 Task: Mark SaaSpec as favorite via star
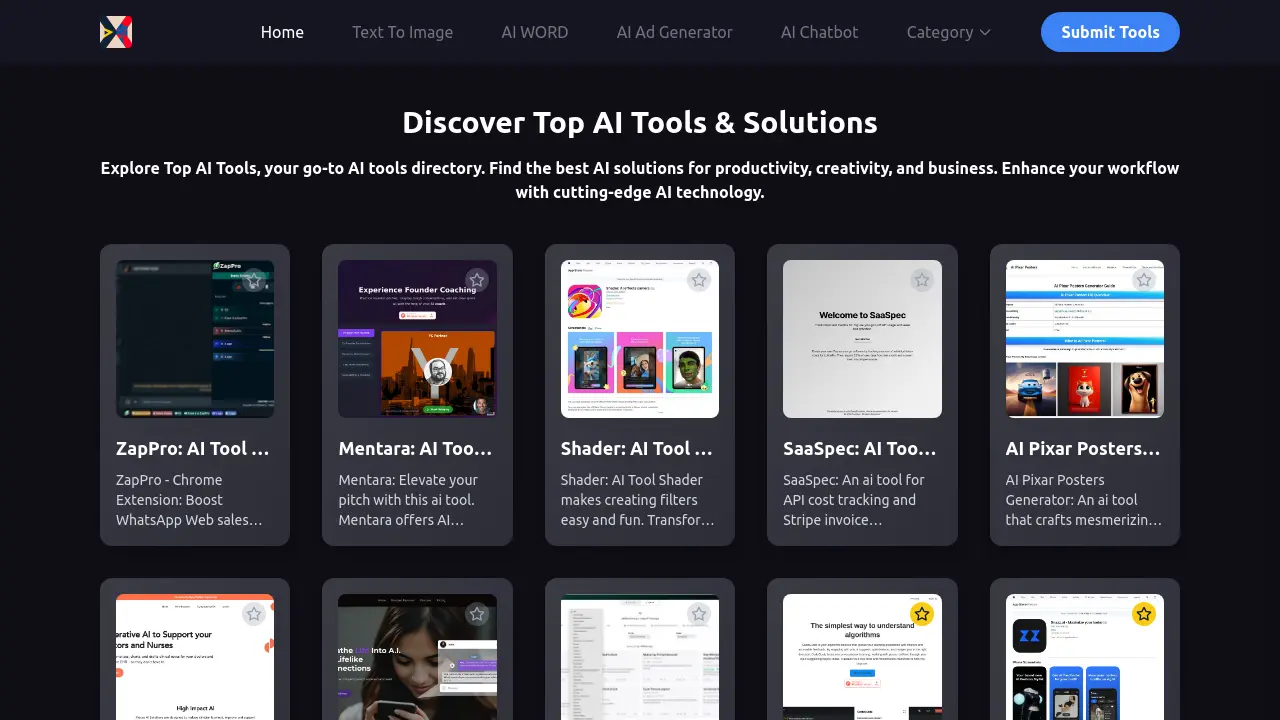(922, 280)
